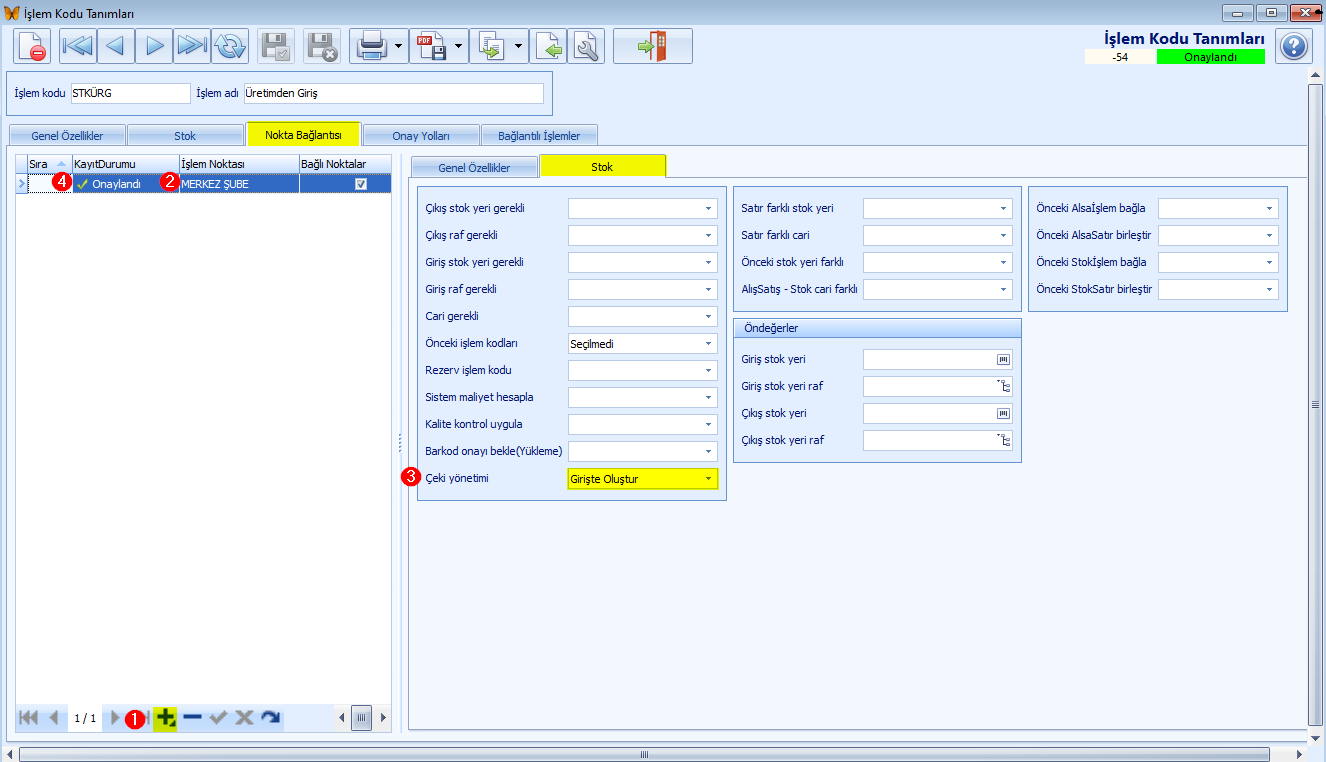This screenshot has height=762, width=1326.
Task: Open the PDF export dropdown arrow
Action: click(460, 46)
